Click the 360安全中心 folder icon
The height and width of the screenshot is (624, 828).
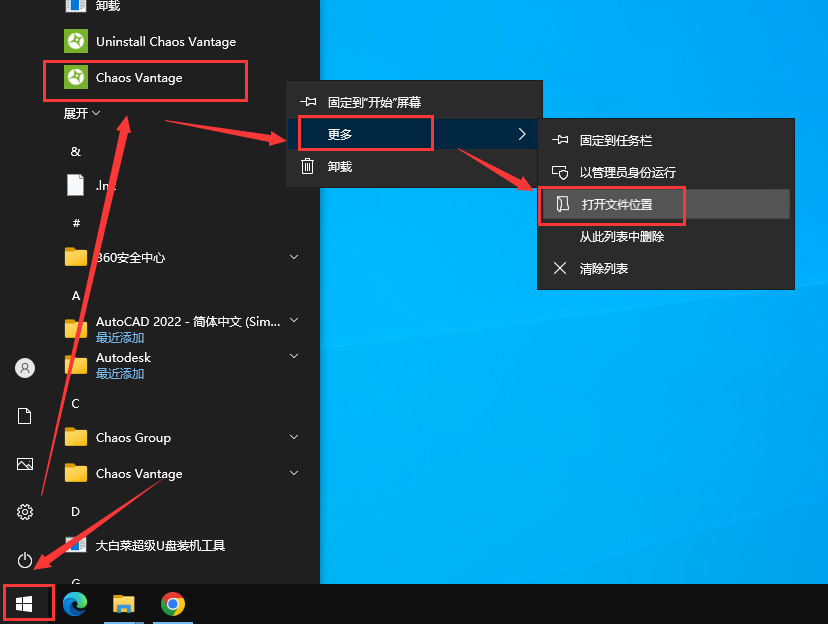[x=76, y=257]
